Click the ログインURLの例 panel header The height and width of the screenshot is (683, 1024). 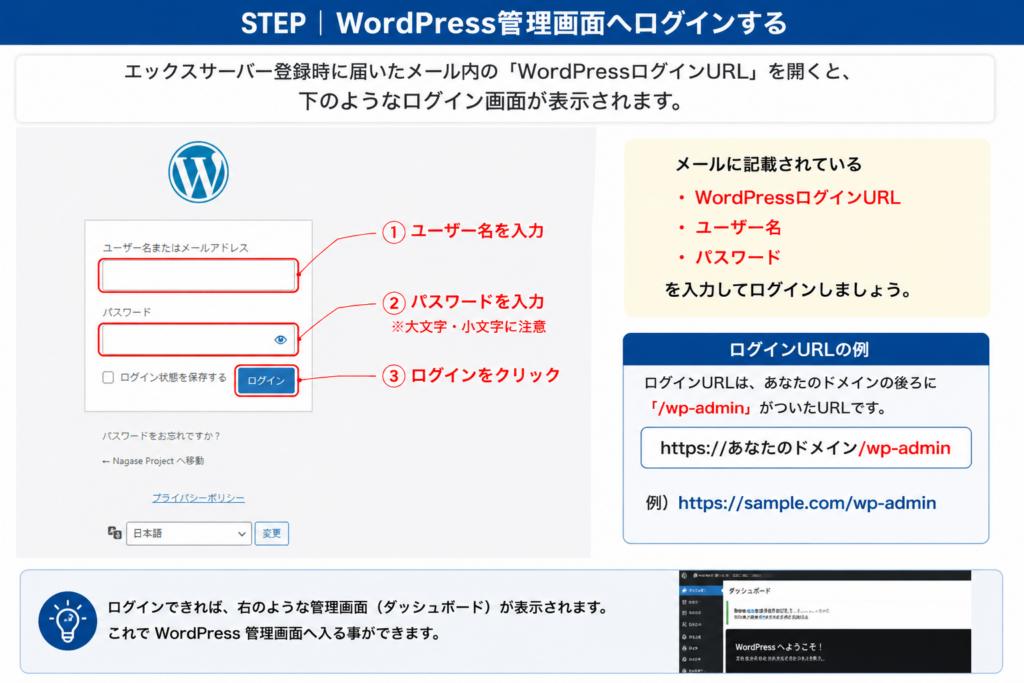coord(806,349)
